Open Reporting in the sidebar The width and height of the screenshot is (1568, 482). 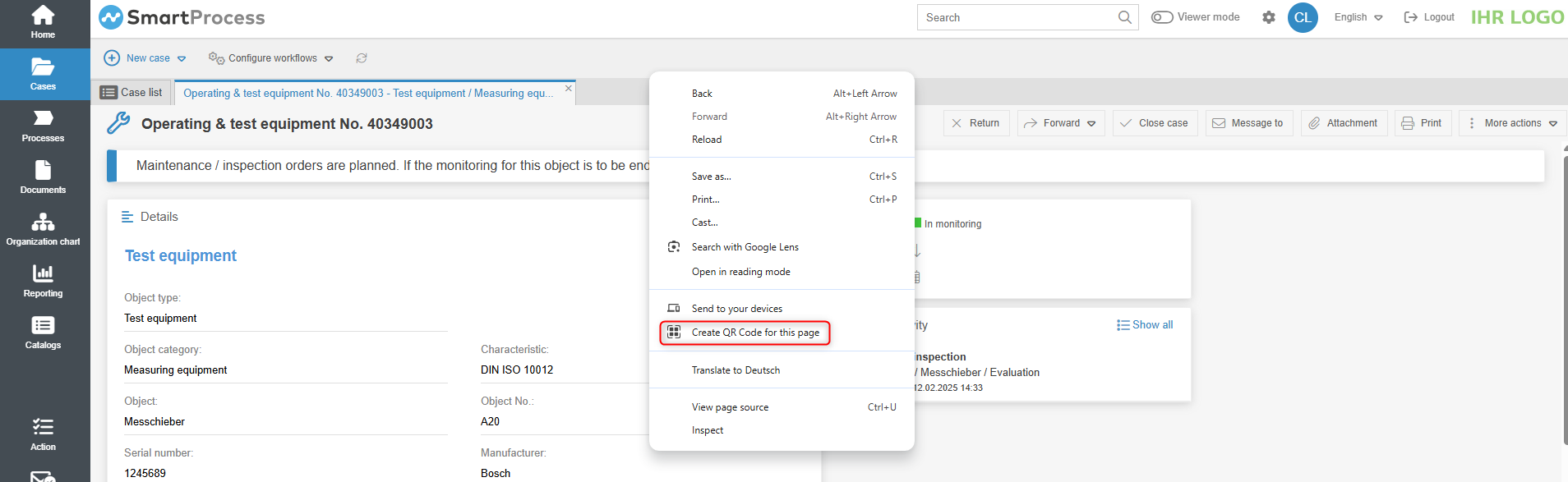pos(43,281)
